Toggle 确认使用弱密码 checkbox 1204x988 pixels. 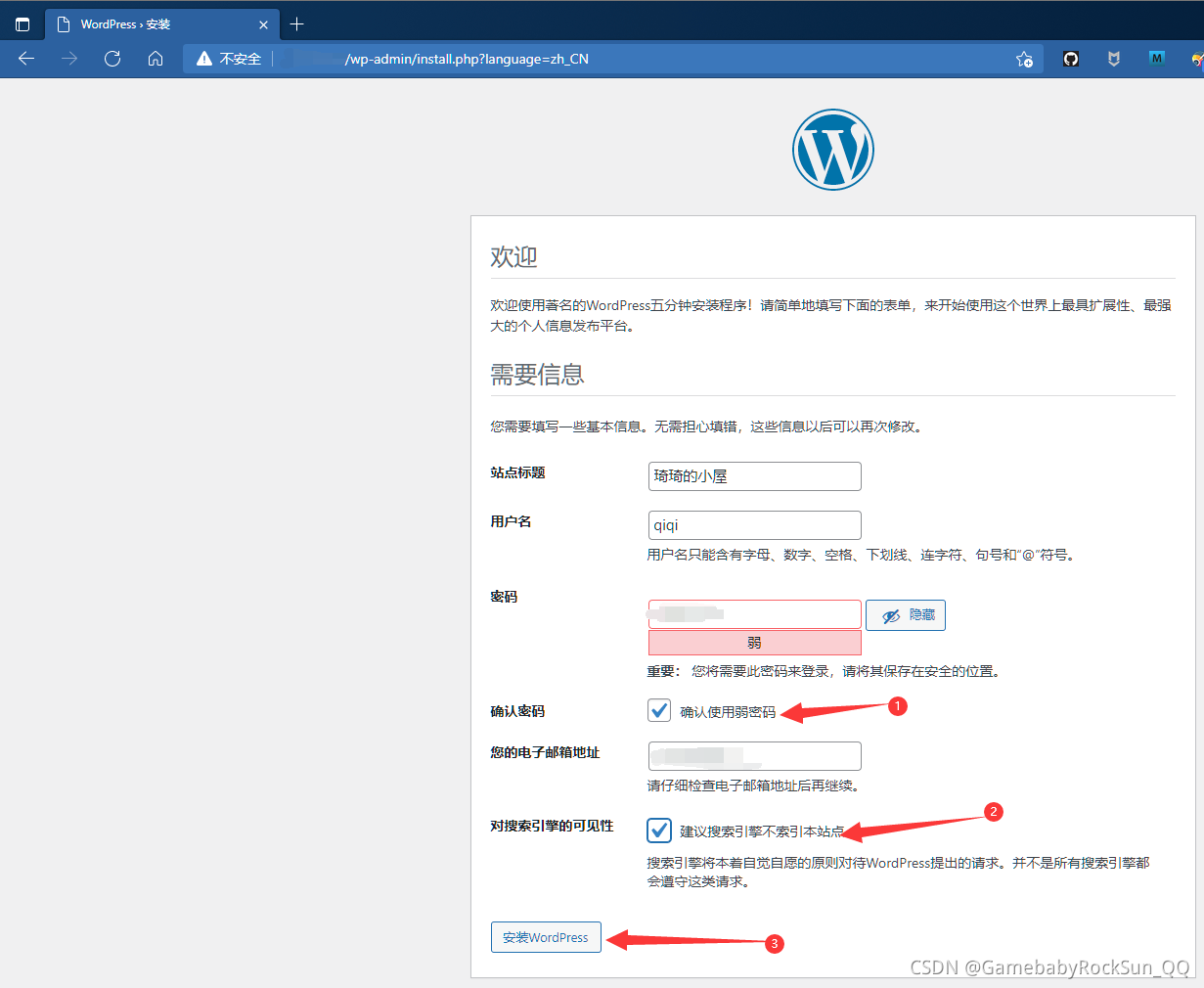[659, 710]
